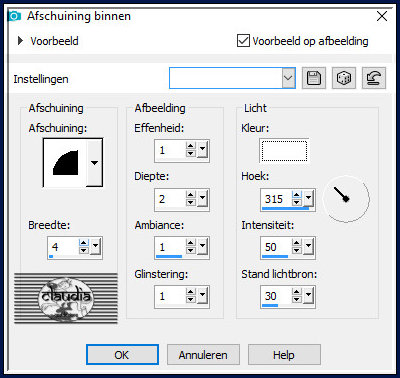Toggle the Voorbeeld op afbeelding checkbox

pyautogui.click(x=243, y=41)
